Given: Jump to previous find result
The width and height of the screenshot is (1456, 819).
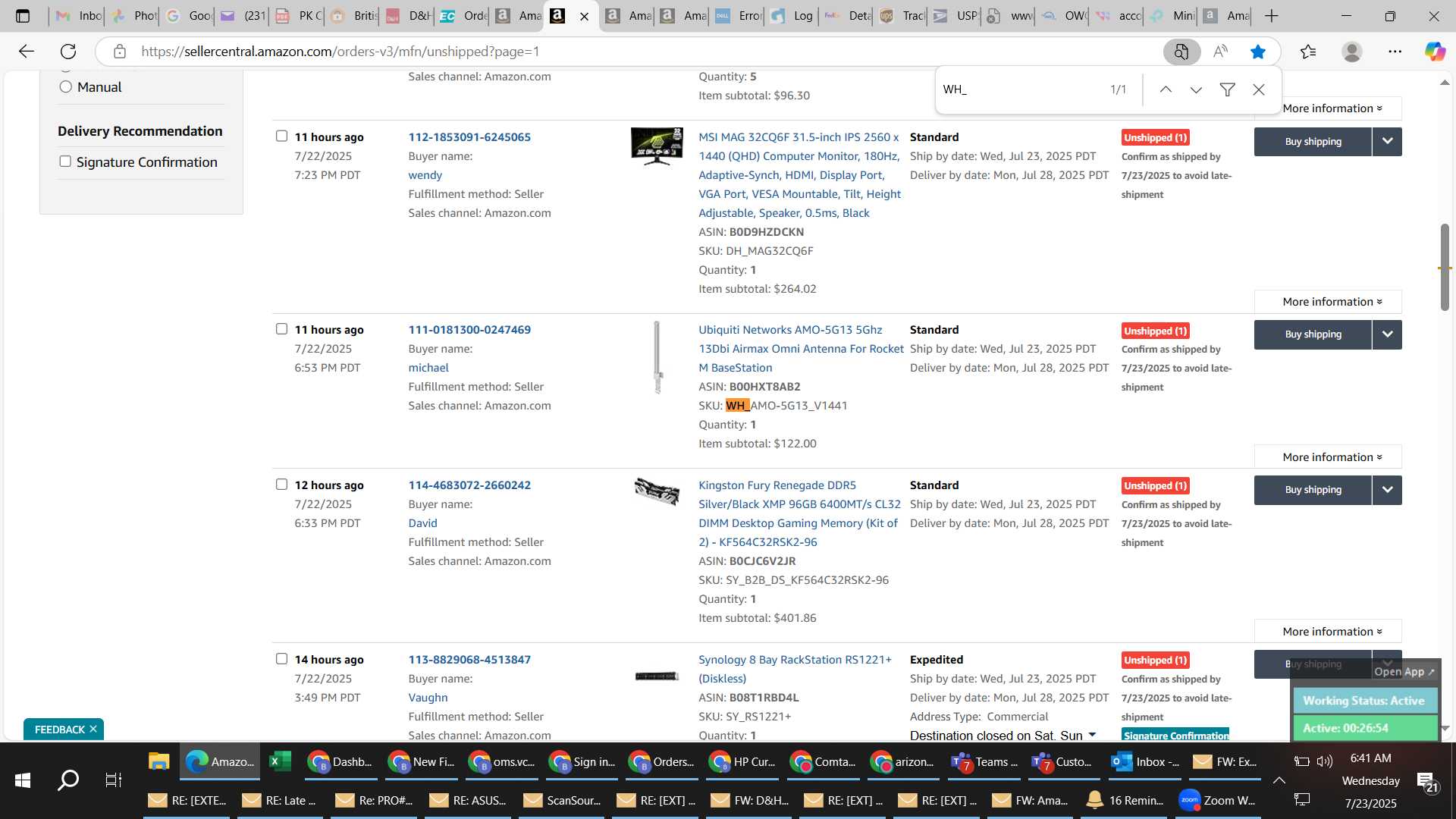Looking at the screenshot, I should [1166, 89].
